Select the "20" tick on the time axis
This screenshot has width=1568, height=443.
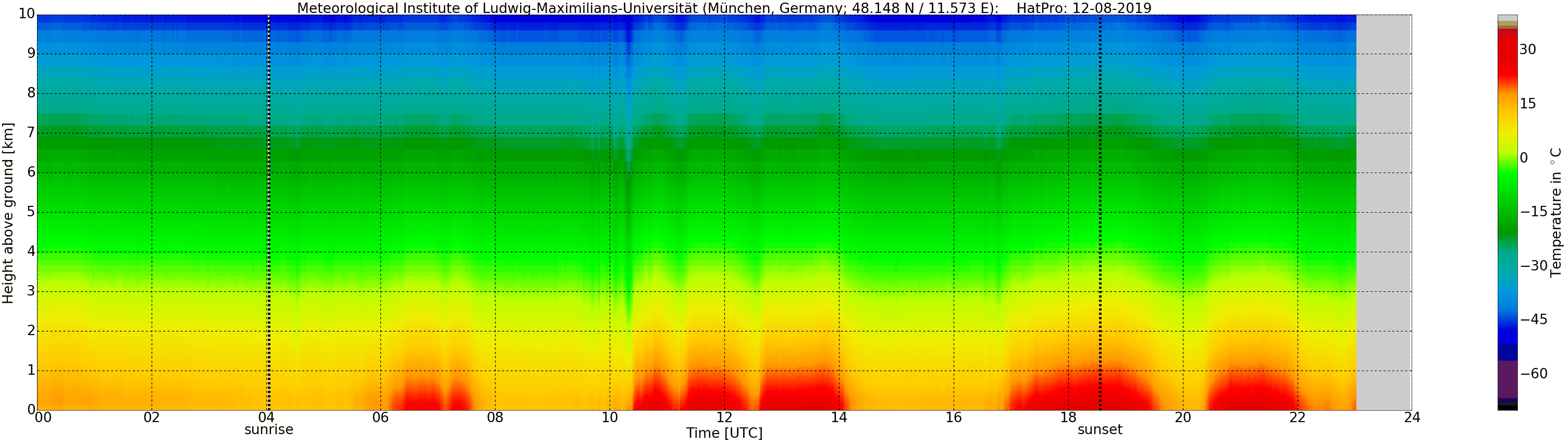pos(1183,417)
